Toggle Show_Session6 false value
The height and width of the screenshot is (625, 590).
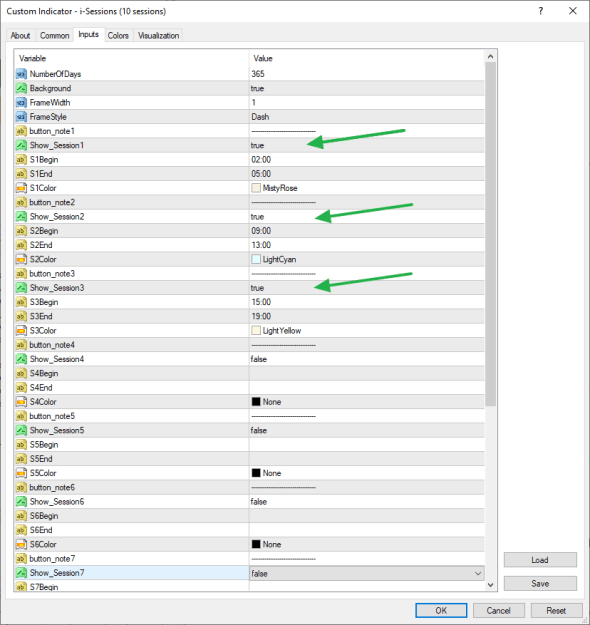pos(366,501)
